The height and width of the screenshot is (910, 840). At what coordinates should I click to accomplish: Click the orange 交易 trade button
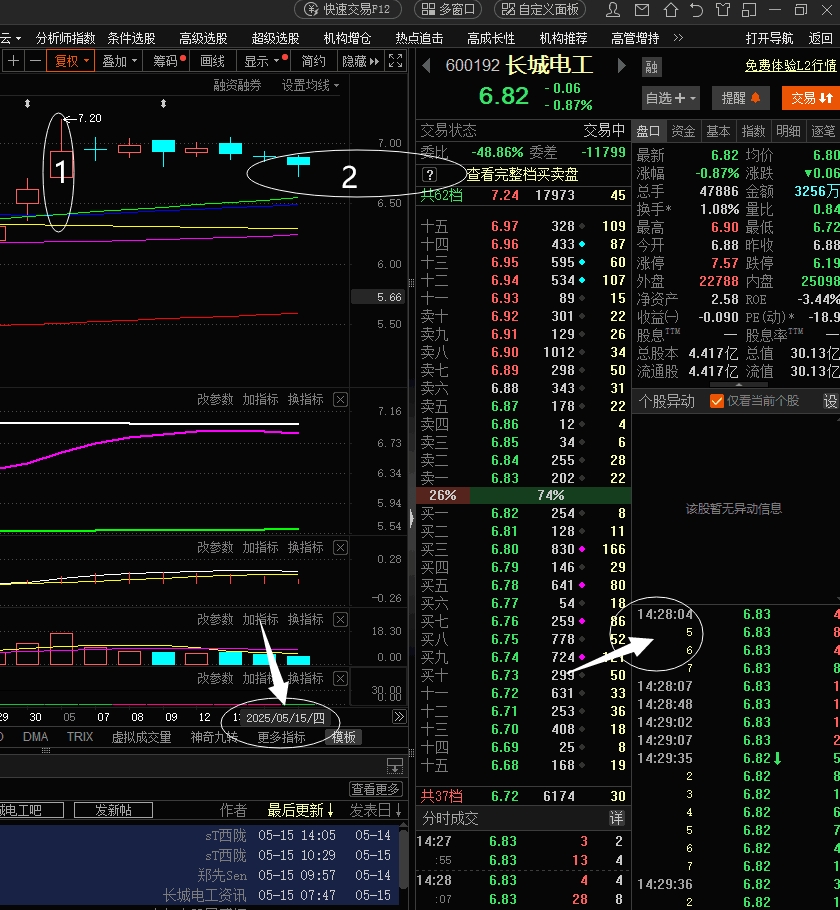[x=812, y=98]
